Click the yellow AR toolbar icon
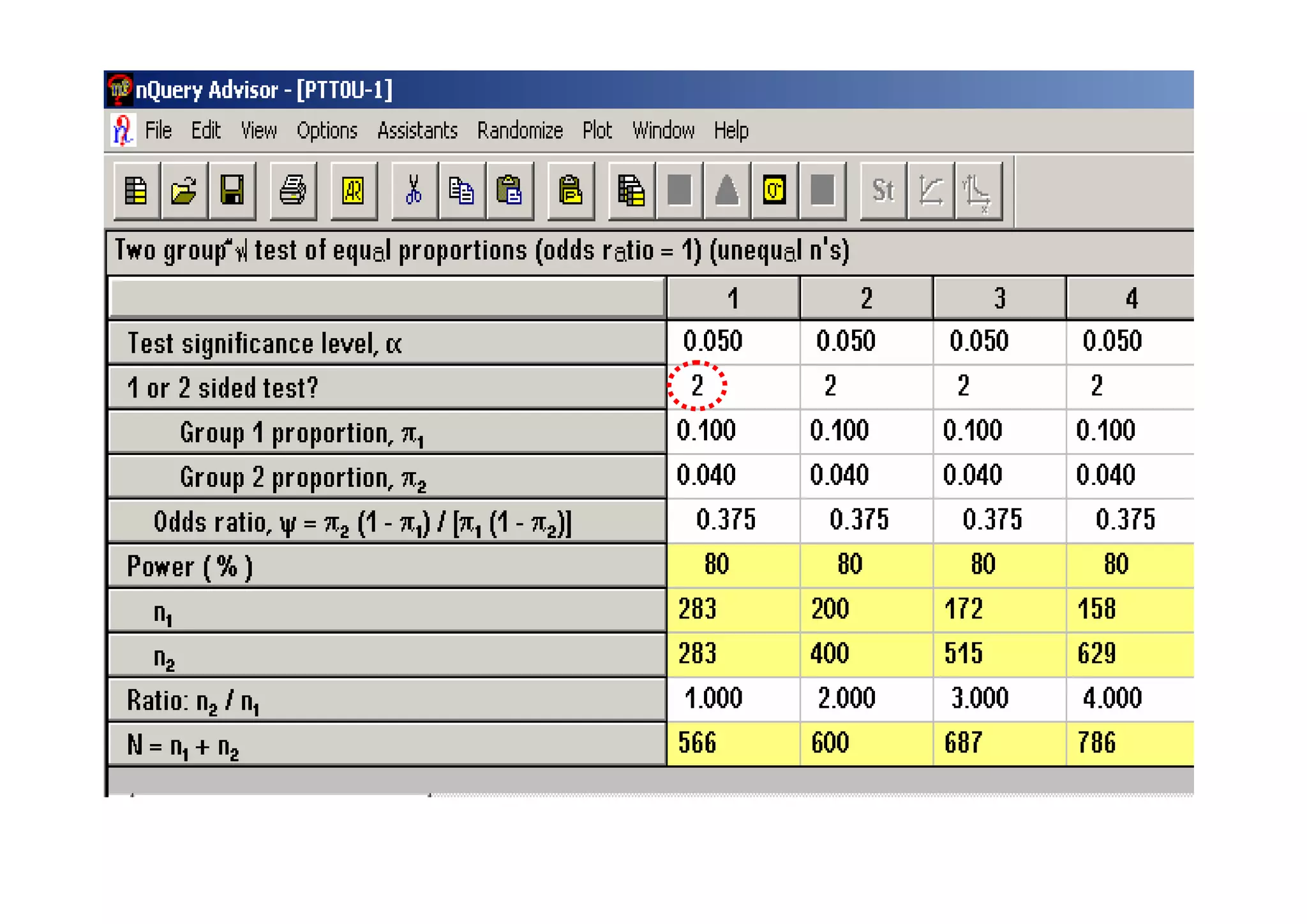This screenshot has height=924, width=1307. point(353,190)
